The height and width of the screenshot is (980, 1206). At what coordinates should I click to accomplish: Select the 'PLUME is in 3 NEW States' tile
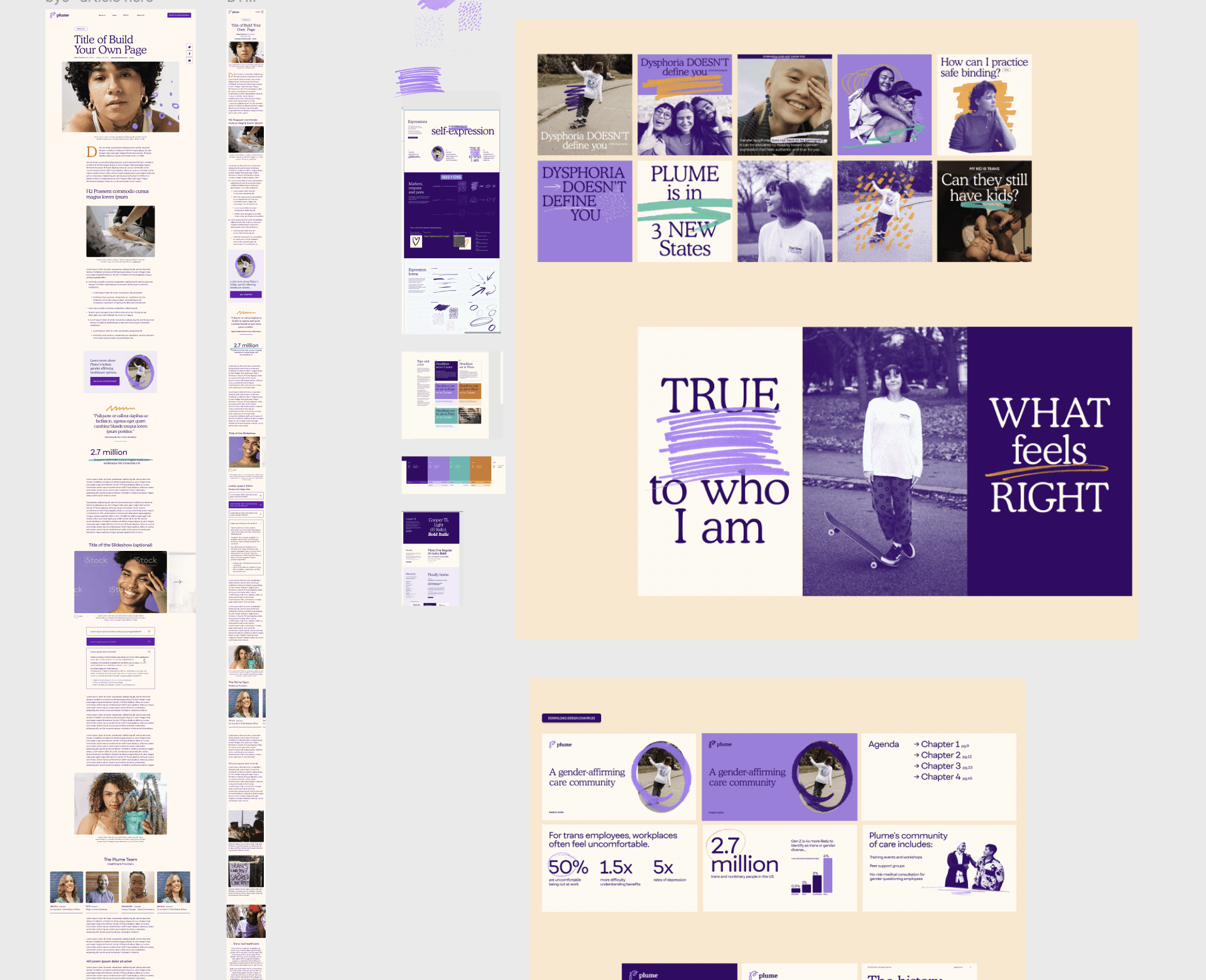tap(685, 211)
